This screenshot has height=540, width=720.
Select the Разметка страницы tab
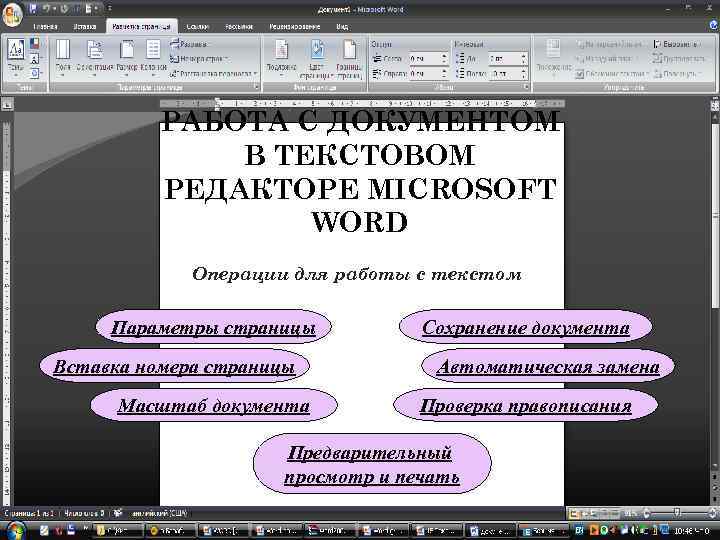(141, 27)
